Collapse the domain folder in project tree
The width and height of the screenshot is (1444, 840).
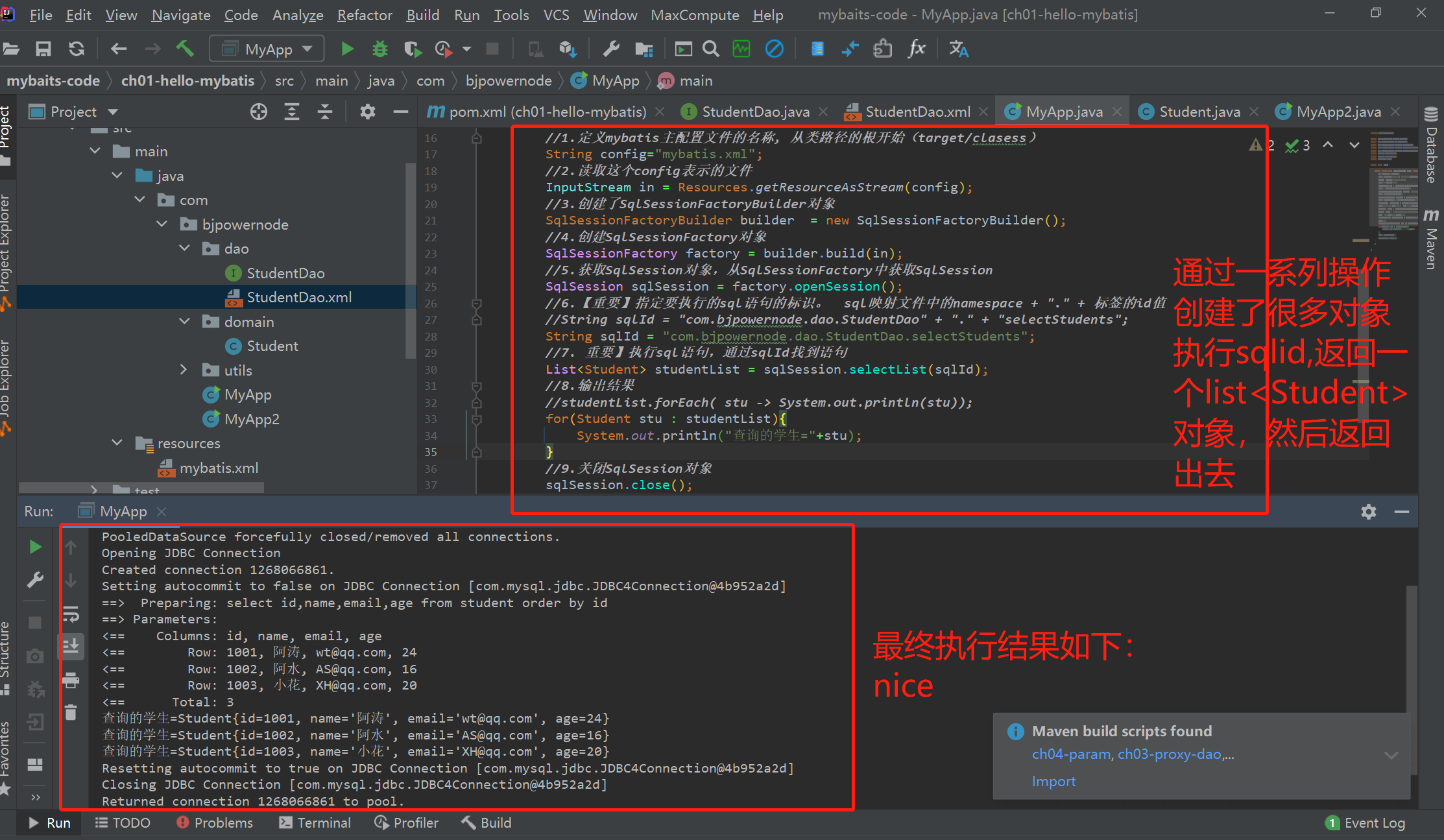[x=185, y=322]
